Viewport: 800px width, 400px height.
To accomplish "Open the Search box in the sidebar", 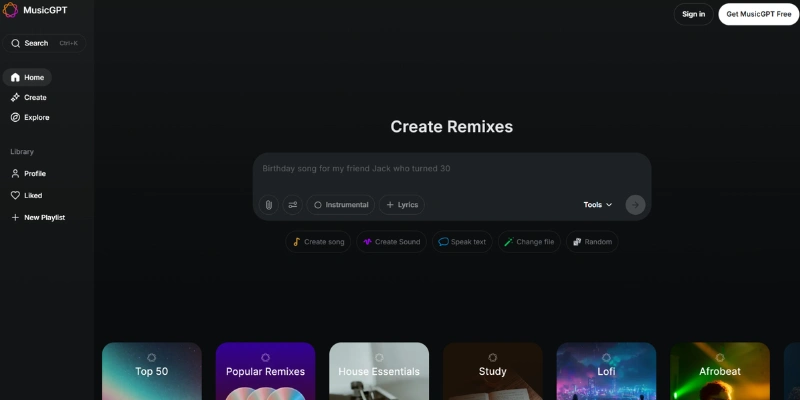I will tap(44, 43).
